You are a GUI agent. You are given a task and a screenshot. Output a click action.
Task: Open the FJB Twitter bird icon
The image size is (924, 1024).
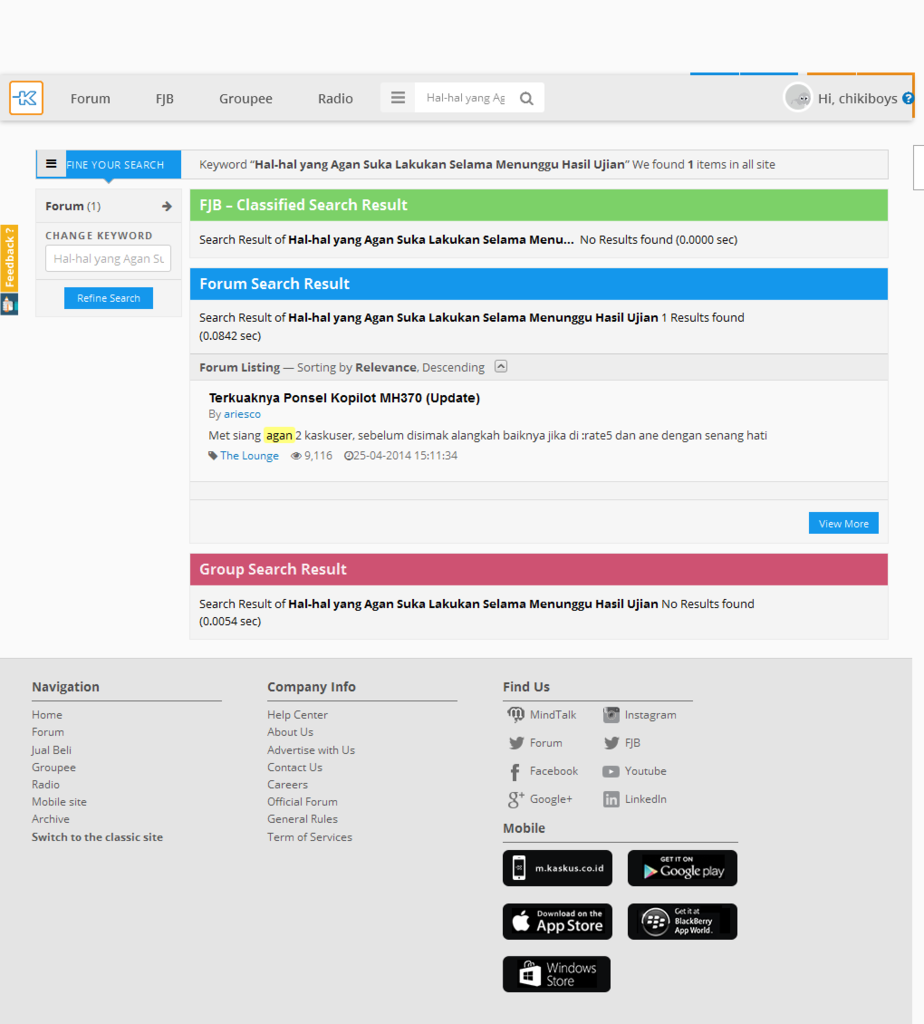coord(611,743)
